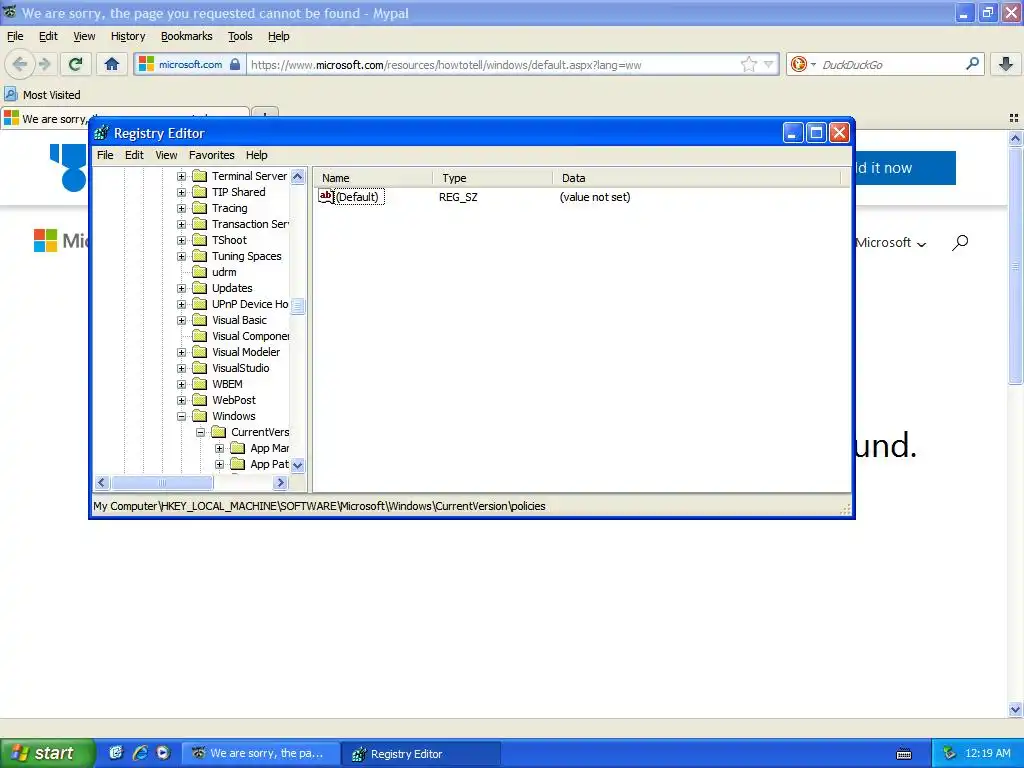
Task: Open the Microsoft dropdown on the webpage
Action: pyautogui.click(x=891, y=243)
